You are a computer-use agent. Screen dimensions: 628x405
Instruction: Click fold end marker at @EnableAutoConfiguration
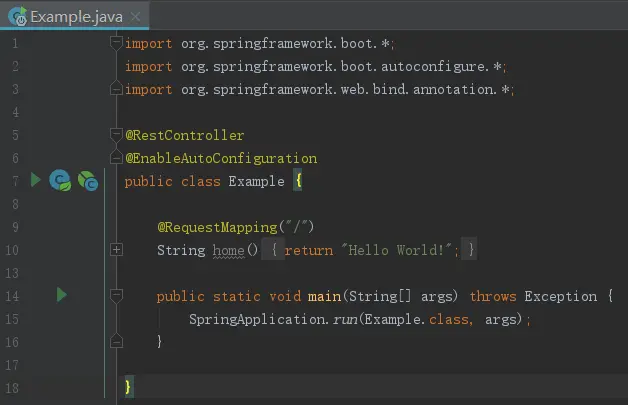(116, 157)
